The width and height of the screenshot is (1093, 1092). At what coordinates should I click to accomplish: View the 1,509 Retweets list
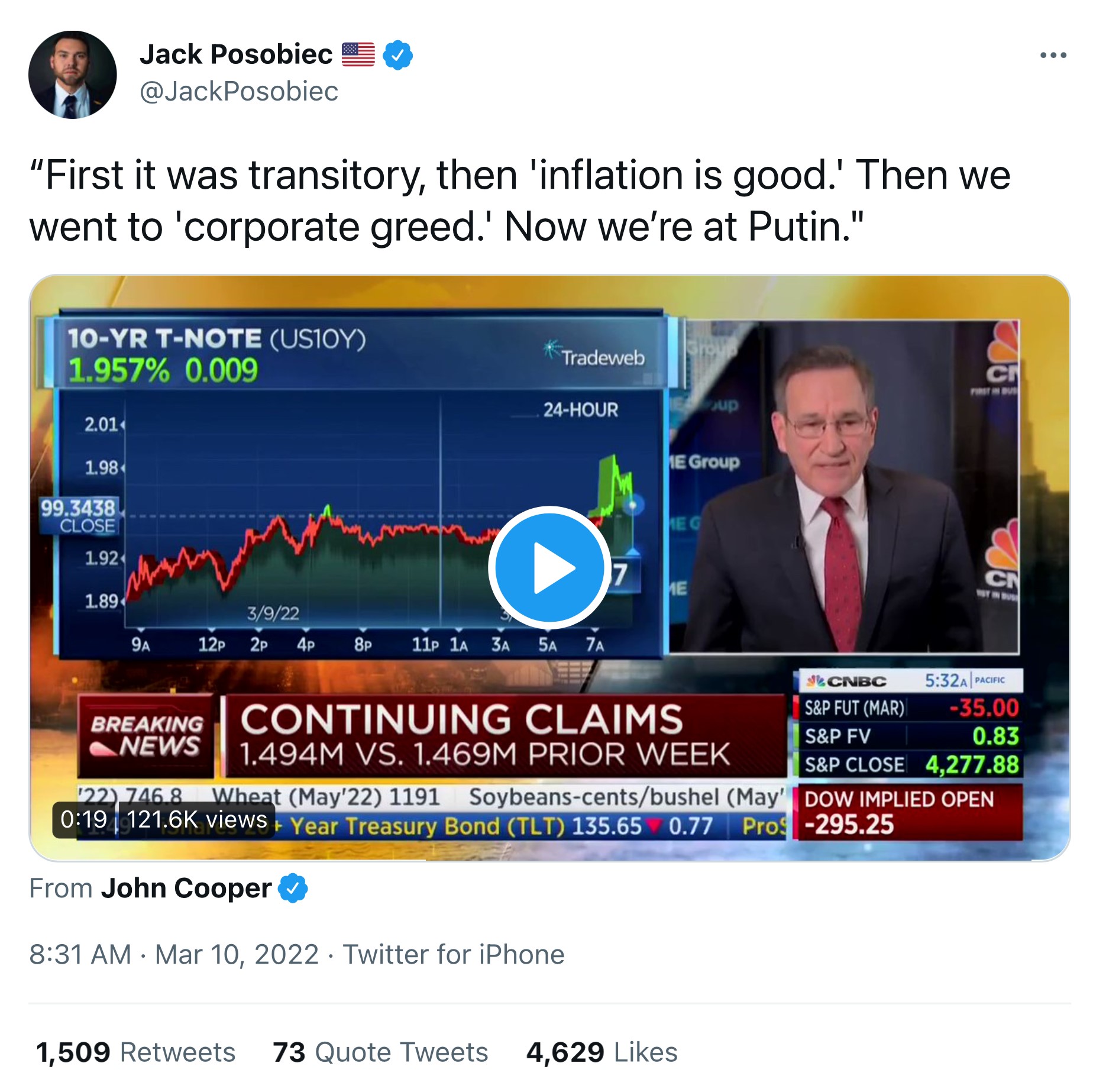click(135, 1052)
